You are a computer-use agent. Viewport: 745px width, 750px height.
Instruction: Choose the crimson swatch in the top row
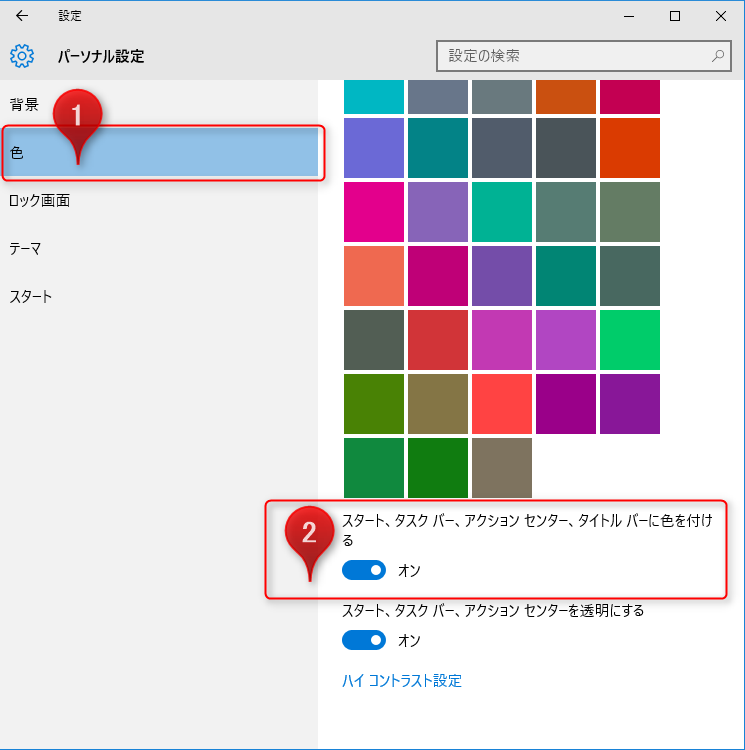(630, 97)
